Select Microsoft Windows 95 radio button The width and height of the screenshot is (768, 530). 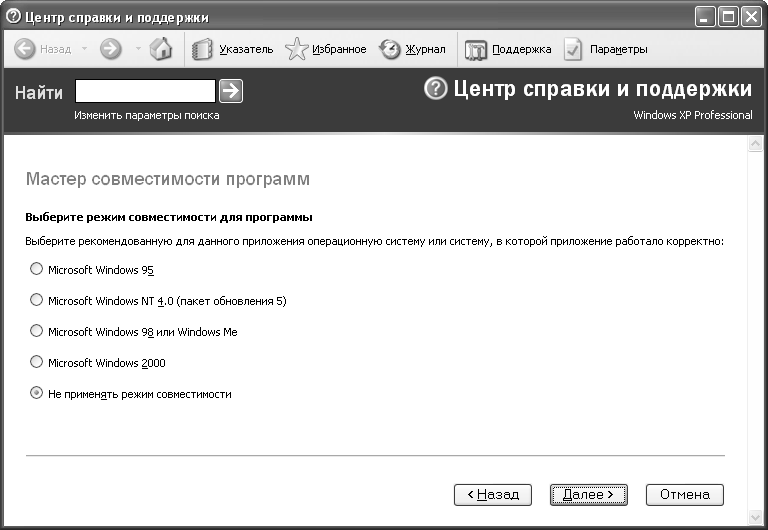click(x=37, y=269)
